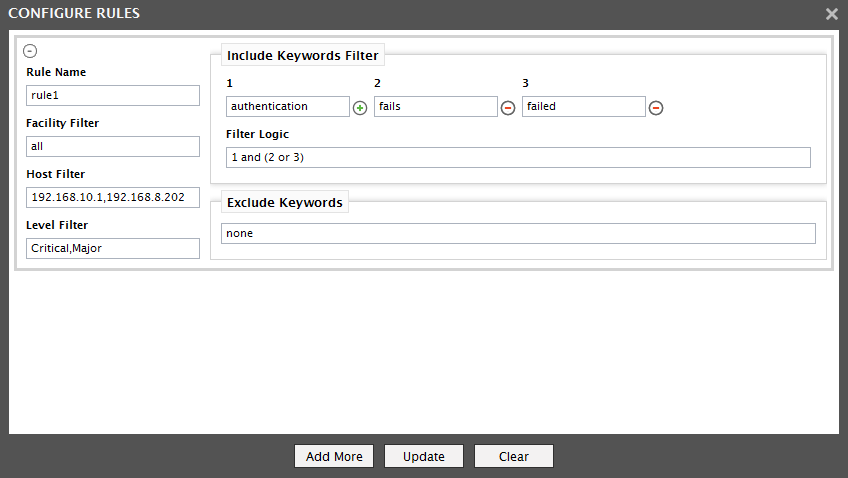Focus the Rule Name field containing rule1
Viewport: 848px width, 478px height.
[x=113, y=96]
